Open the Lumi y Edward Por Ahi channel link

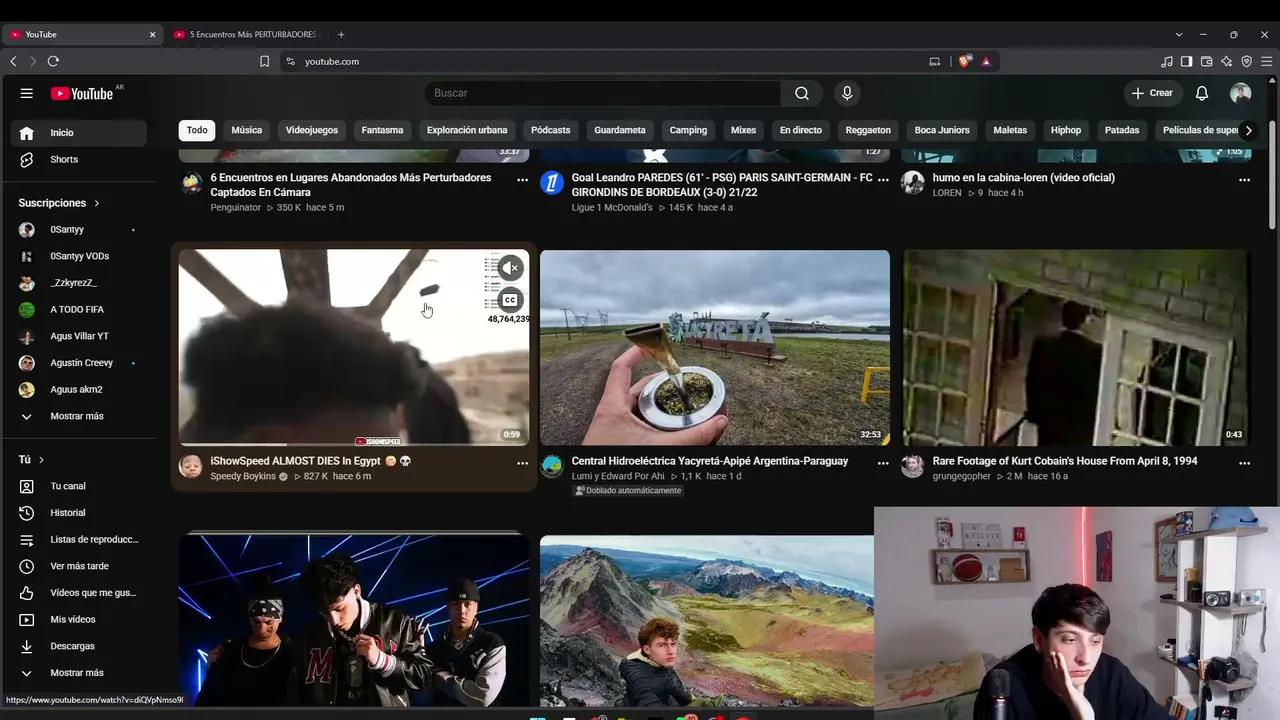(x=618, y=477)
